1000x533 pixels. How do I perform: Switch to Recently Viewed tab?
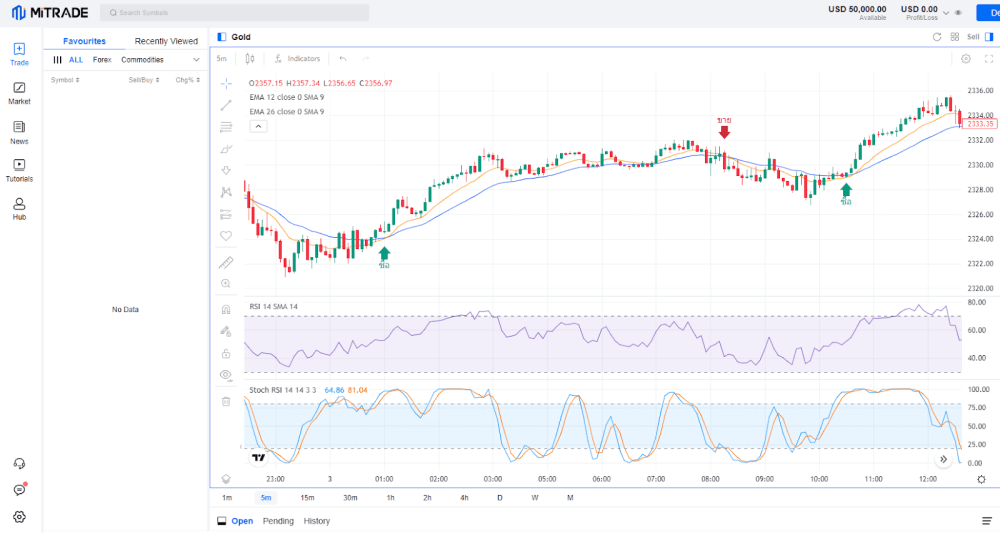(x=166, y=41)
